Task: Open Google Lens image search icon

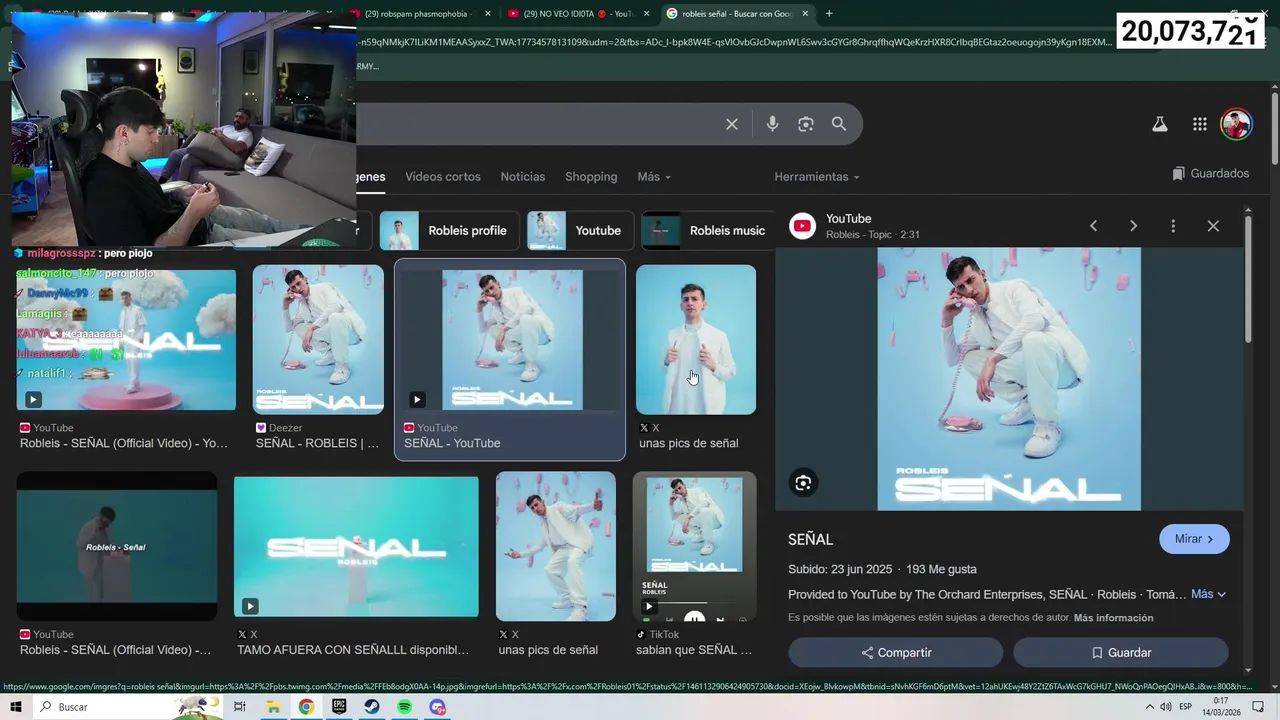Action: (806, 124)
